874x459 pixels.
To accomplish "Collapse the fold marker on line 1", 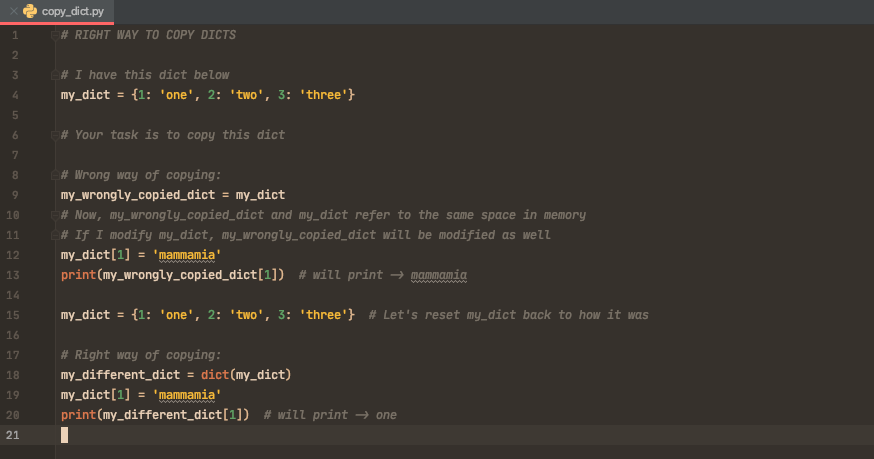I will click(55, 36).
